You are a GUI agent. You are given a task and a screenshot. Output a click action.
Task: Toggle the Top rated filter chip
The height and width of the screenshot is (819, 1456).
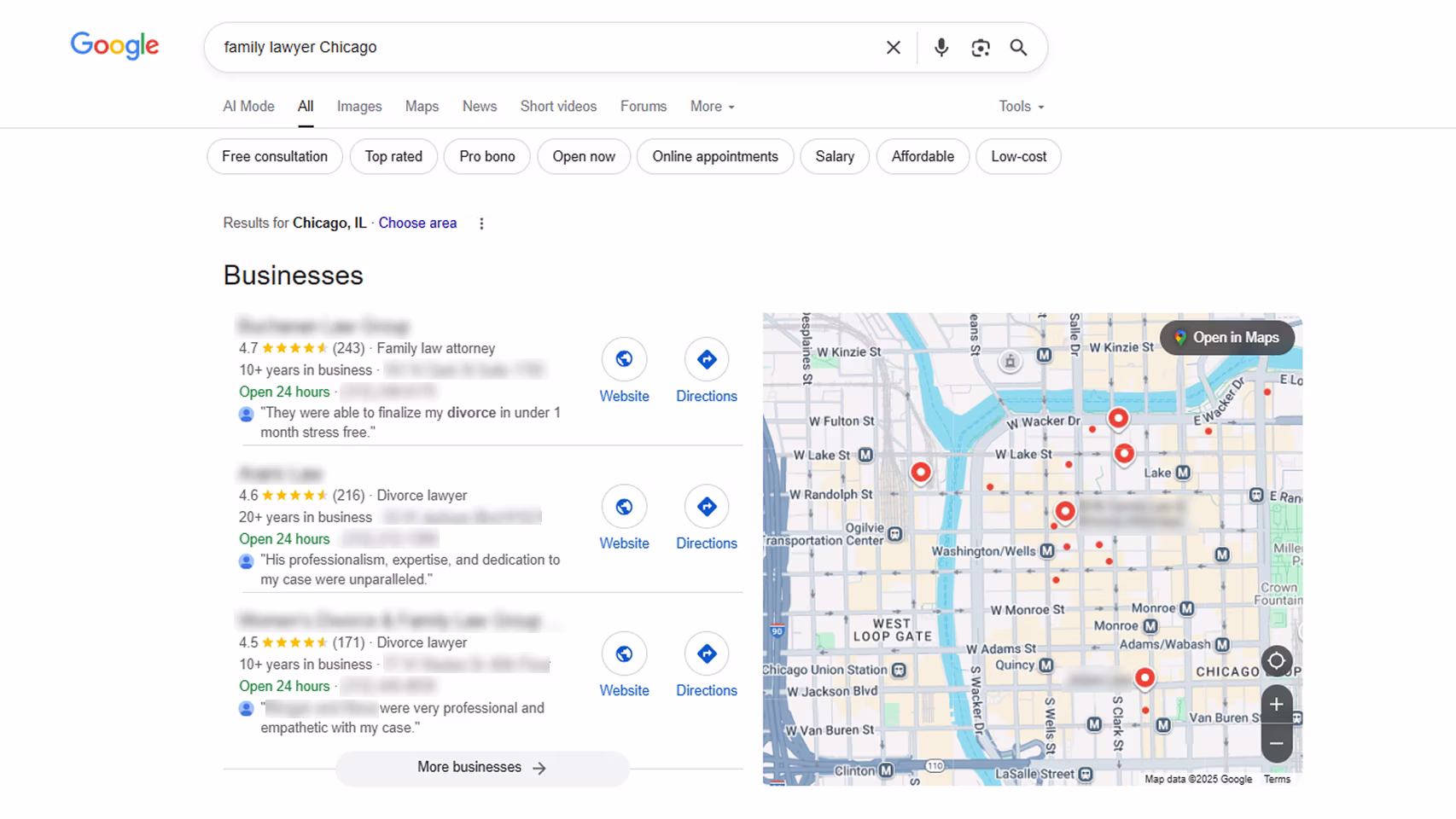click(x=393, y=156)
